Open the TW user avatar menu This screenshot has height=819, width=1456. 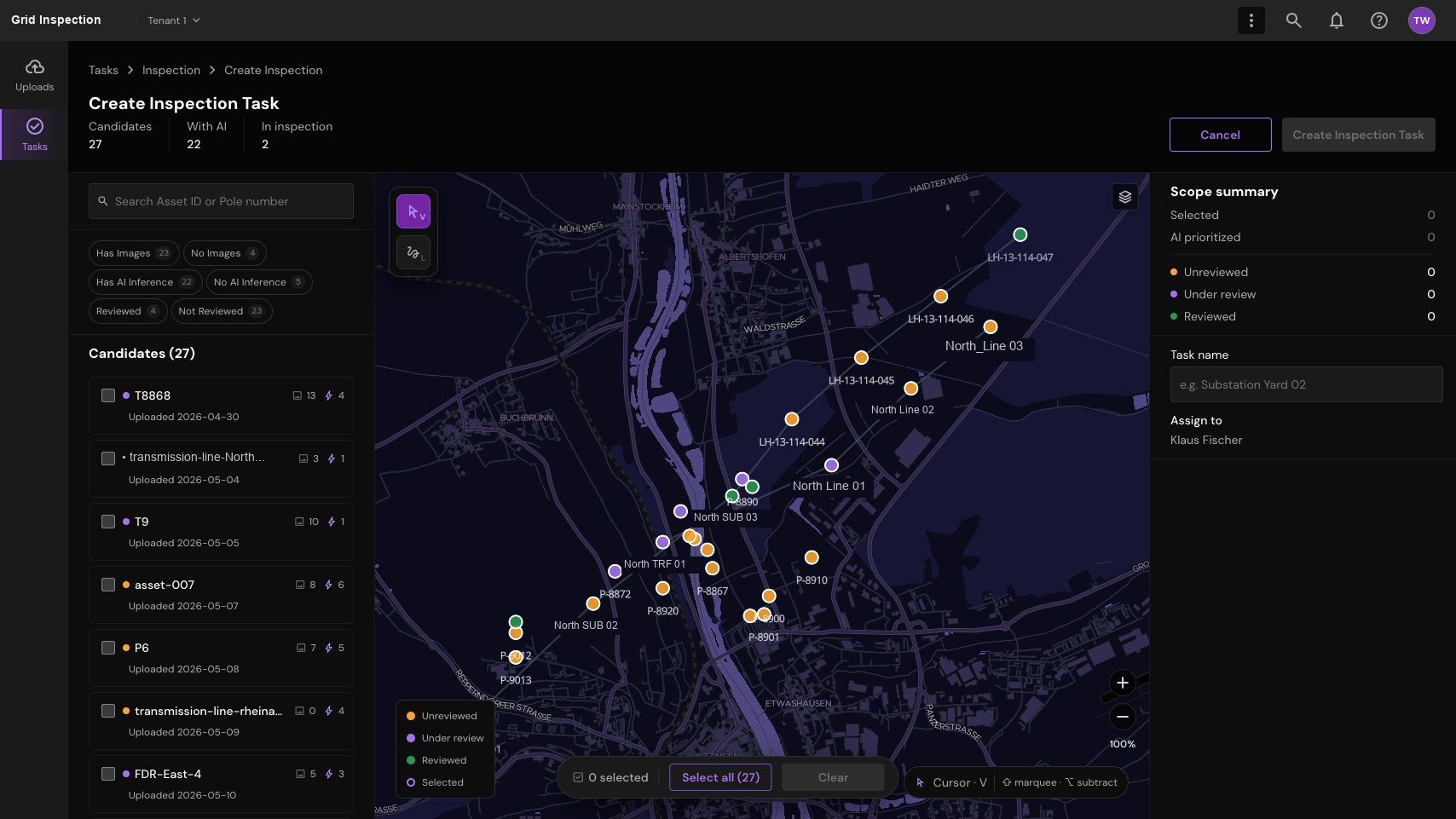click(x=1422, y=20)
